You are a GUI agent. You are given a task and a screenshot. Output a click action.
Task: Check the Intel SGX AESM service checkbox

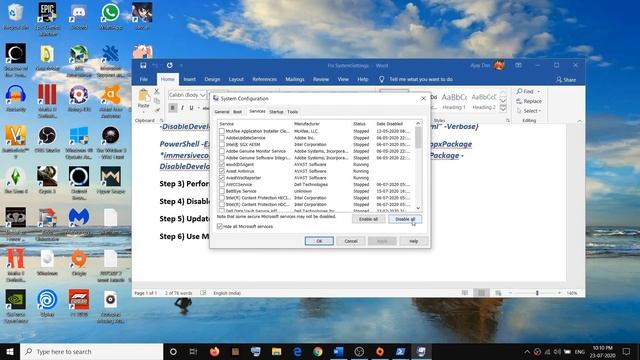222,144
